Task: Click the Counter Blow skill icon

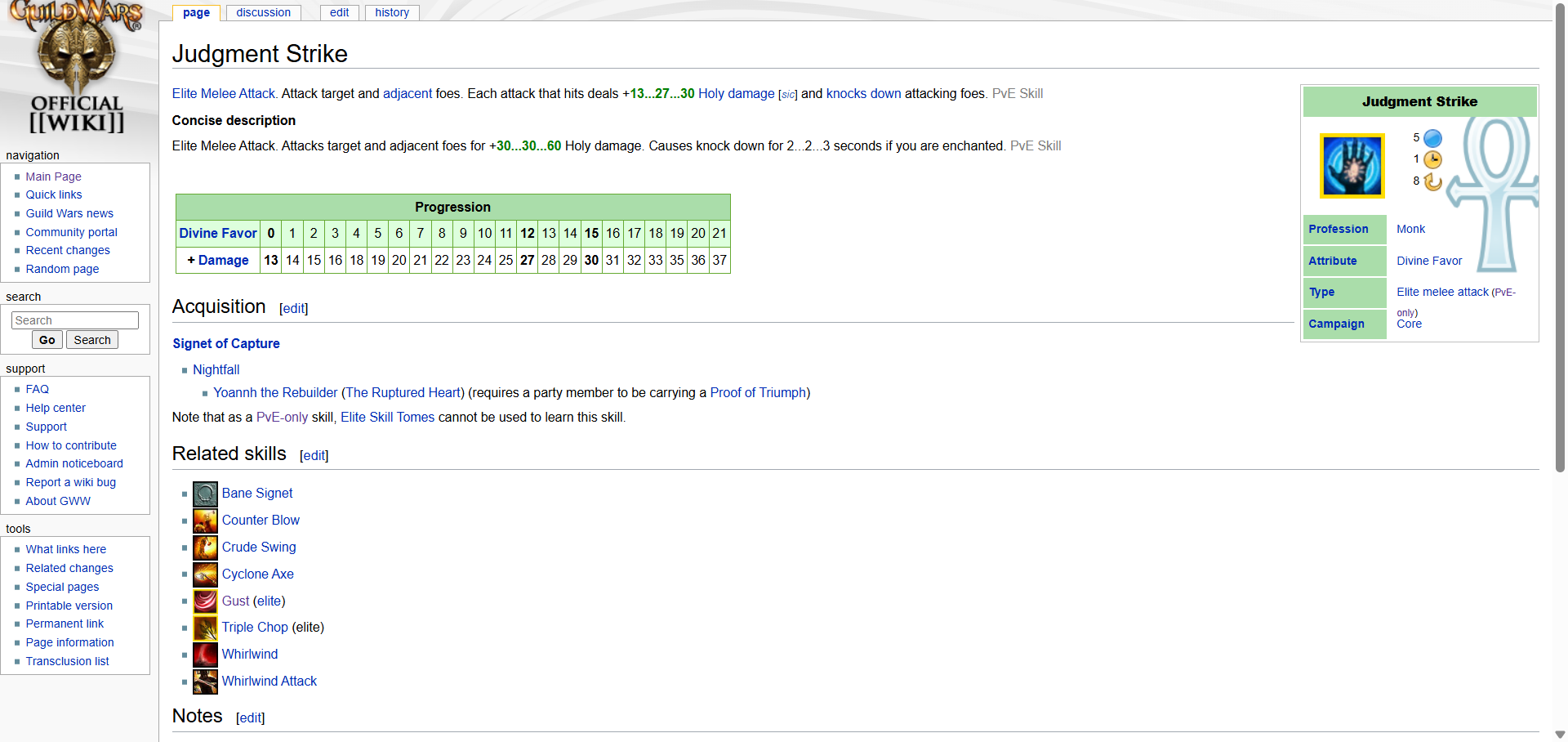Action: click(x=205, y=521)
